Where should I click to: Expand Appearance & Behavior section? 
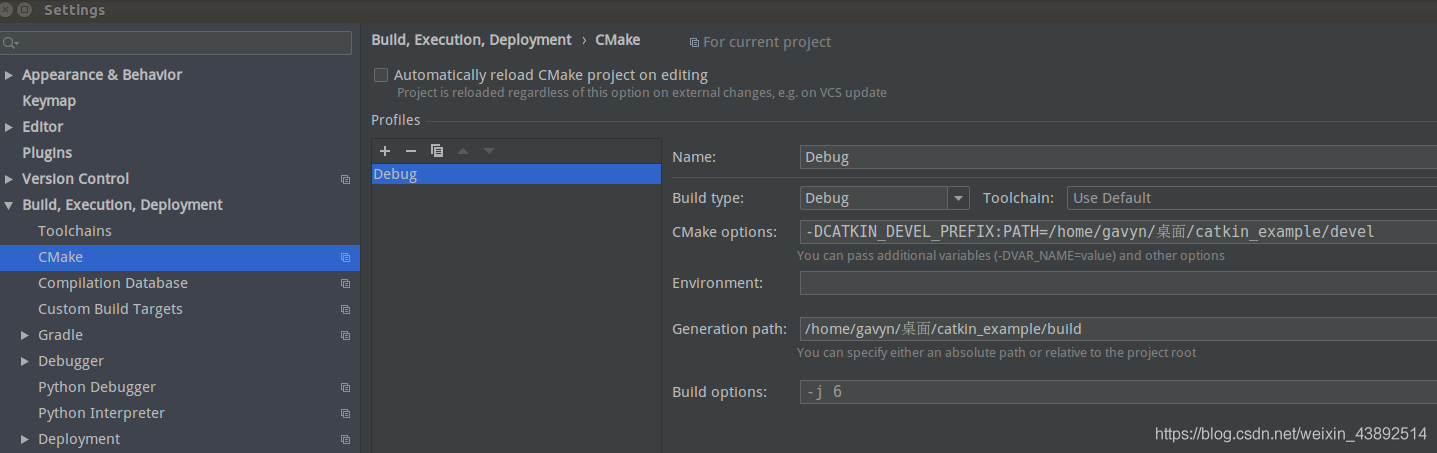[9, 75]
